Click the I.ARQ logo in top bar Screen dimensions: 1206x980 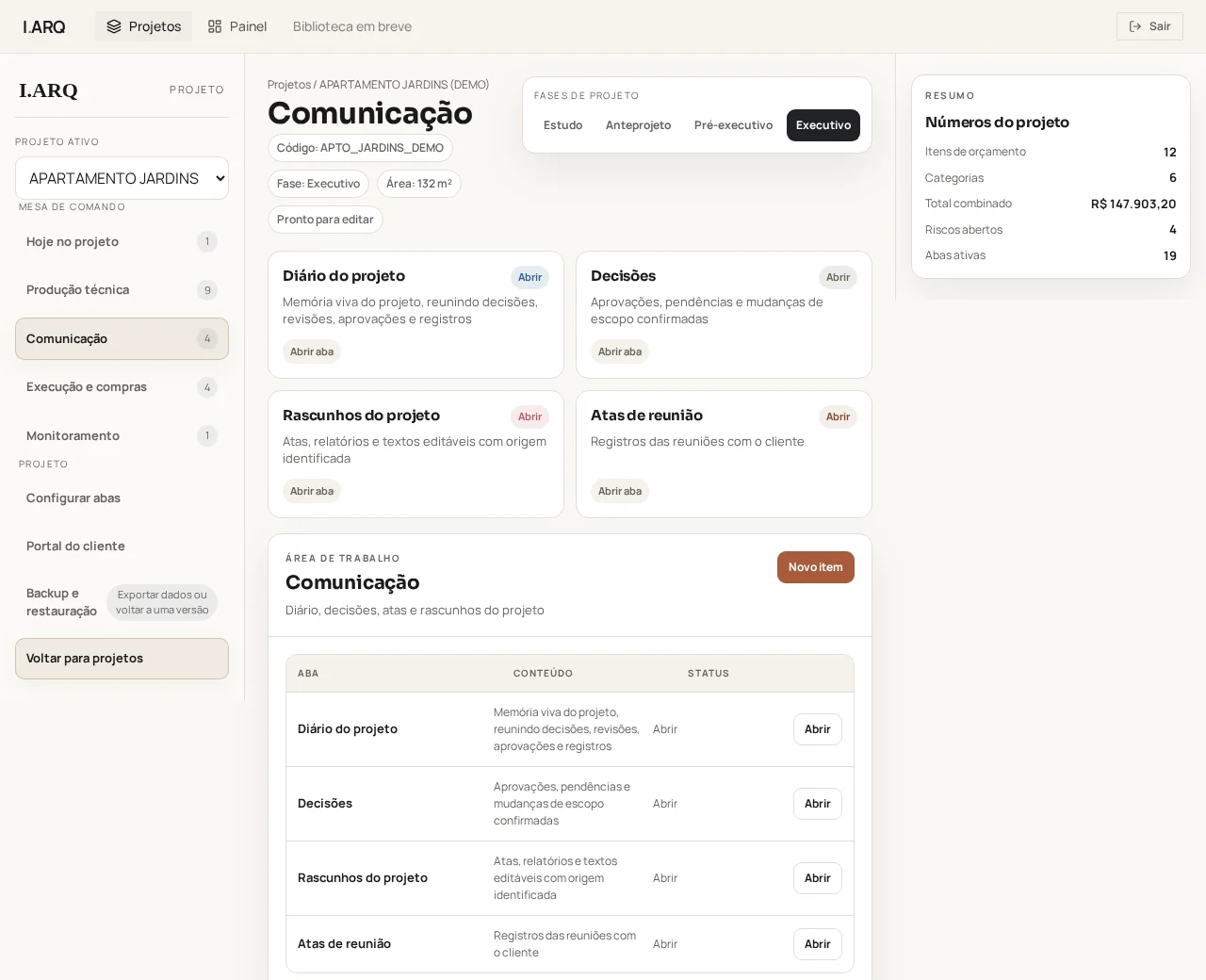[x=44, y=26]
